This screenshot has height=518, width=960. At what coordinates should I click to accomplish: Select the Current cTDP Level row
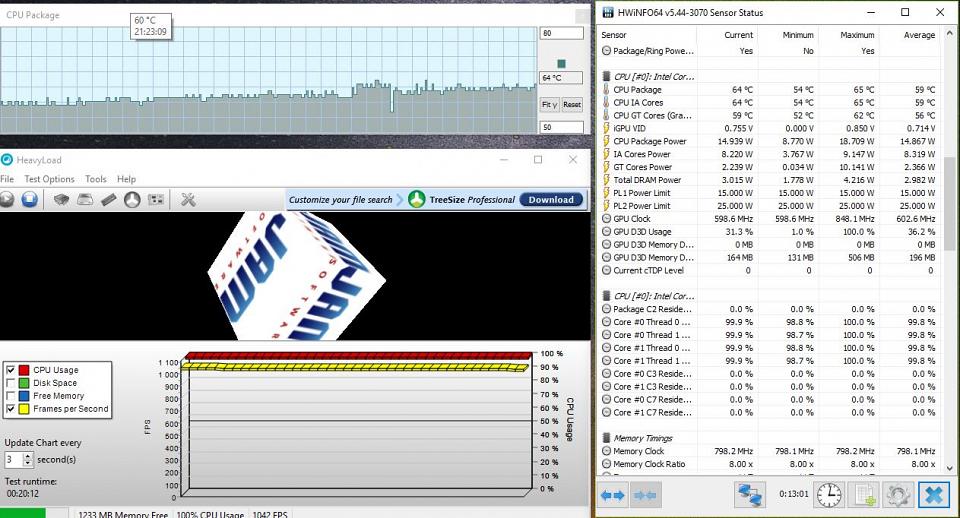tap(770, 270)
